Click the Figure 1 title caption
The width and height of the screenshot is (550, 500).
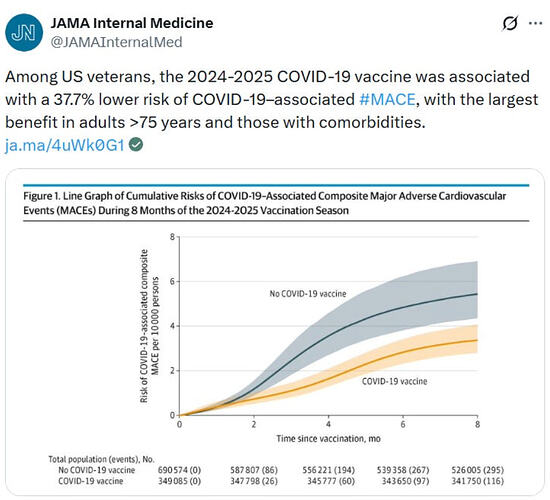265,203
